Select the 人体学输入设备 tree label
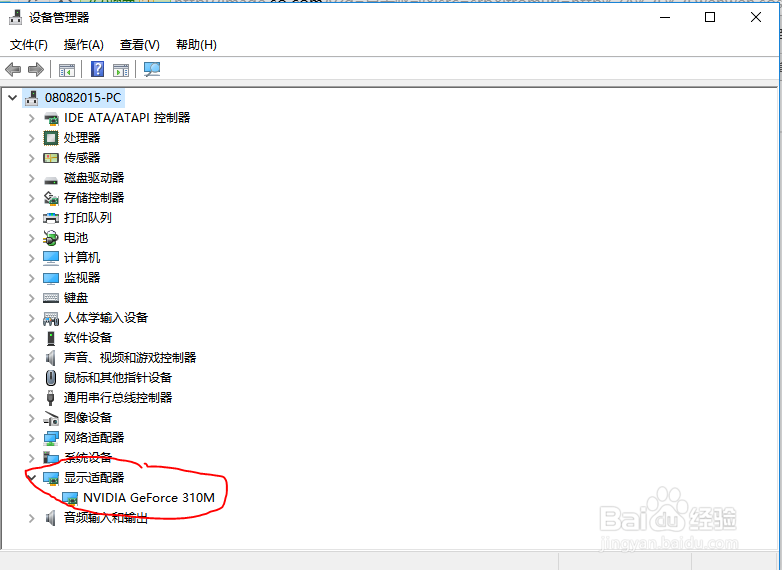The image size is (782, 570). 106,318
